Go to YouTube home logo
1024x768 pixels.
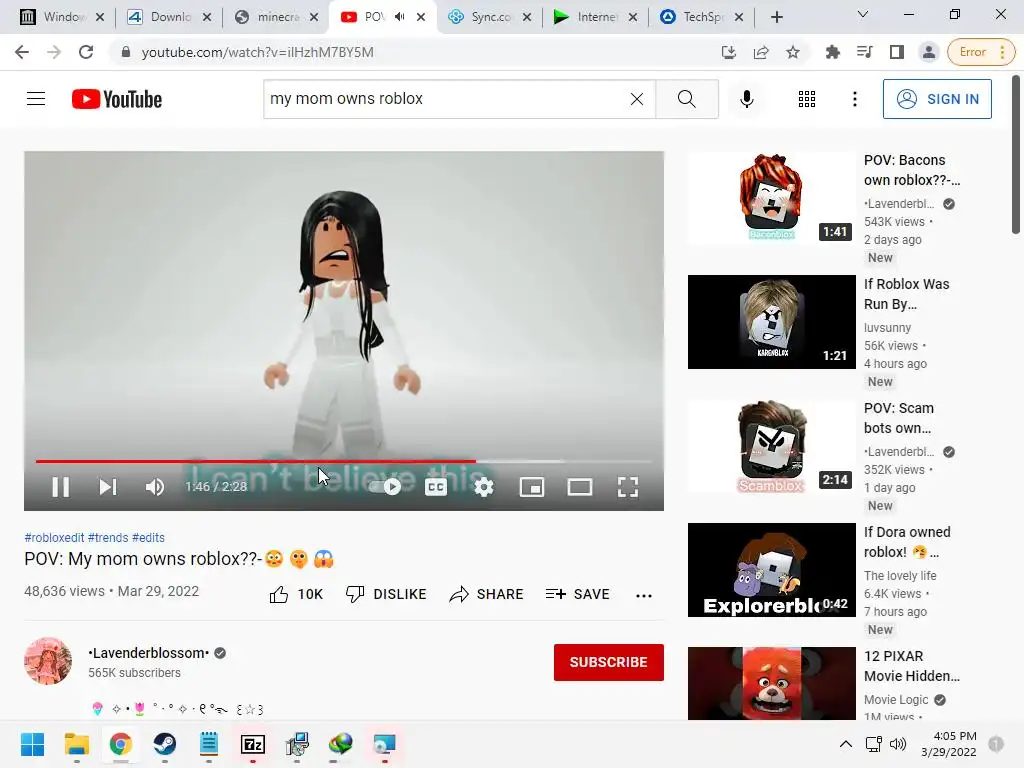tap(117, 99)
